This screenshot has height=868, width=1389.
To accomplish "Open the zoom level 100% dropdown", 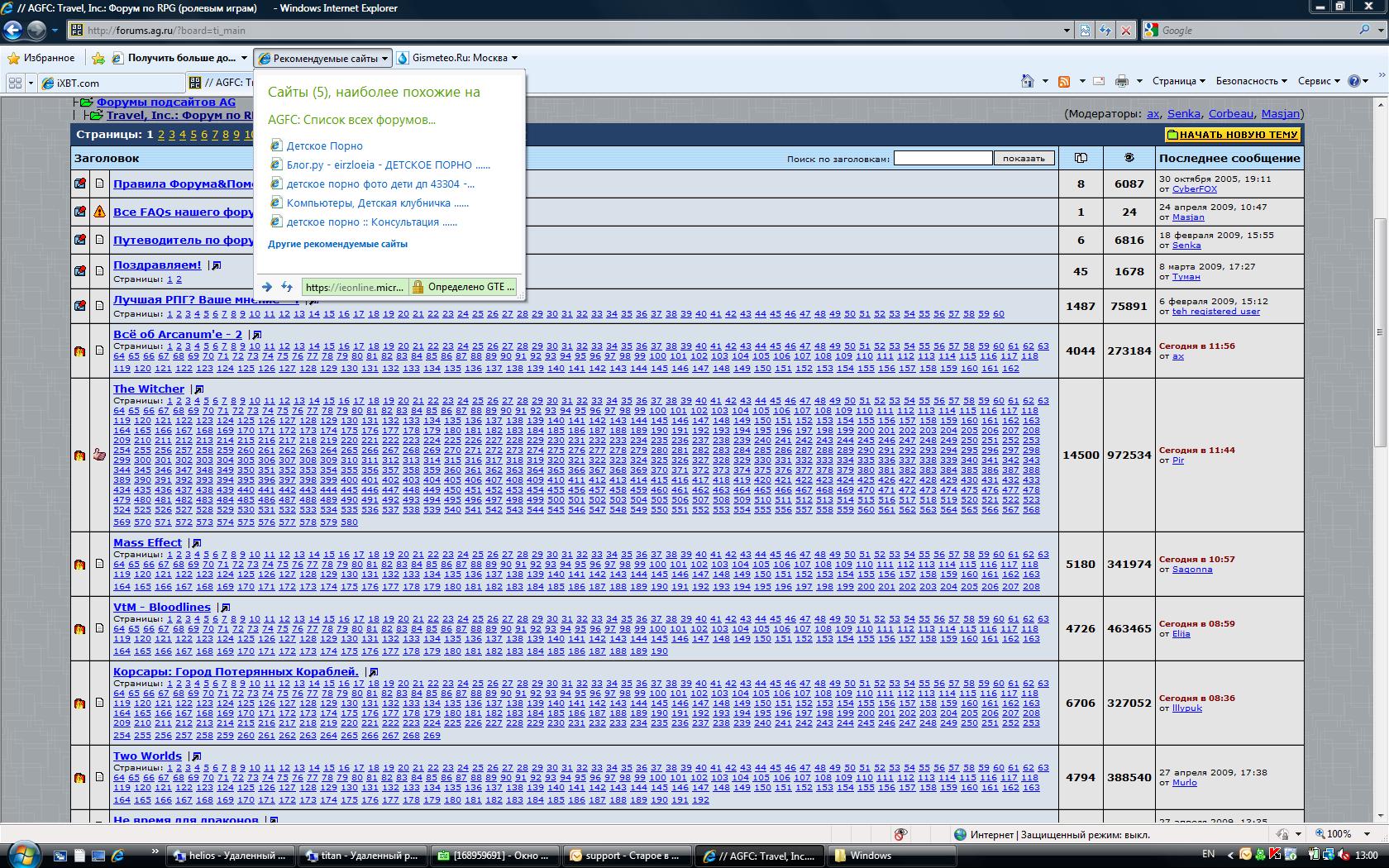I will [x=1368, y=834].
